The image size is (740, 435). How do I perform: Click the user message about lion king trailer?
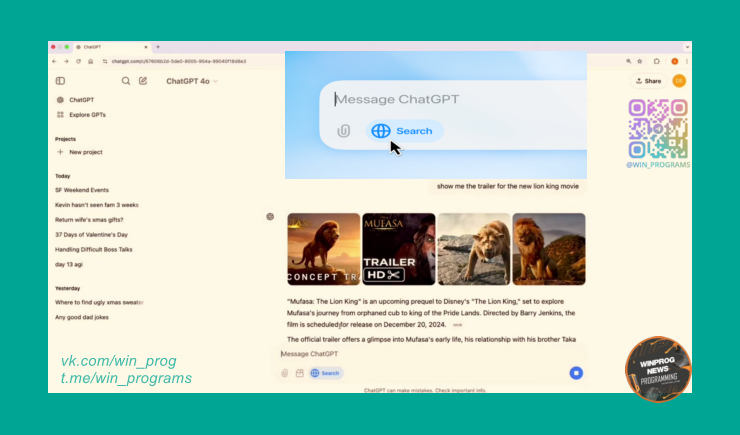pos(507,186)
